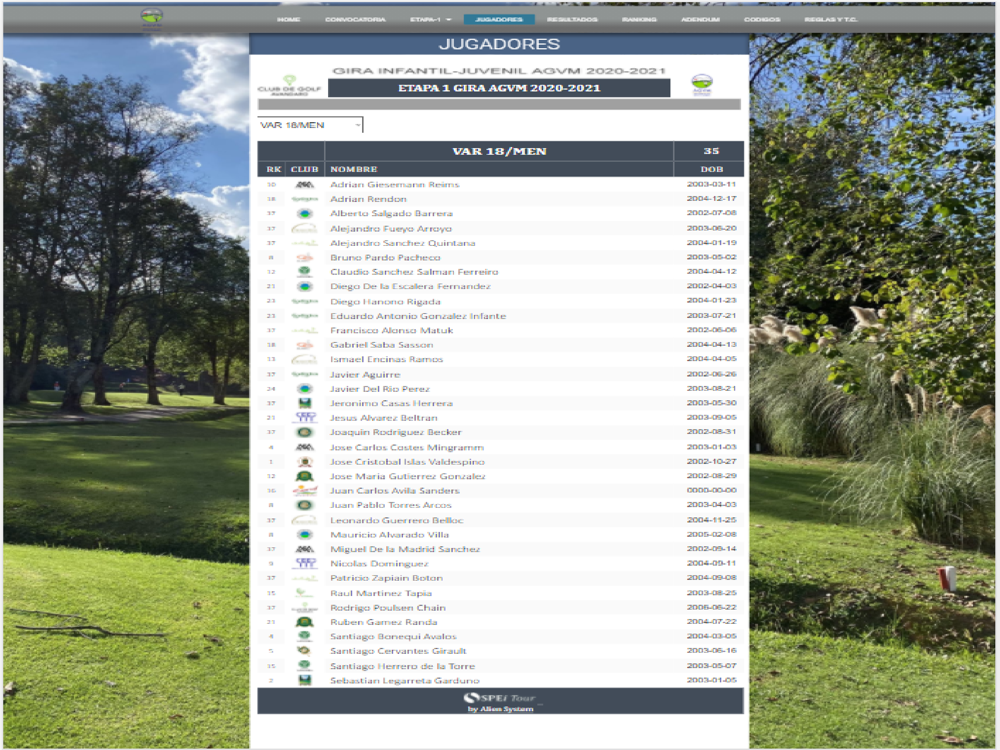Click club icon for Claudio Sanchez Salman Ferreiro

(305, 272)
